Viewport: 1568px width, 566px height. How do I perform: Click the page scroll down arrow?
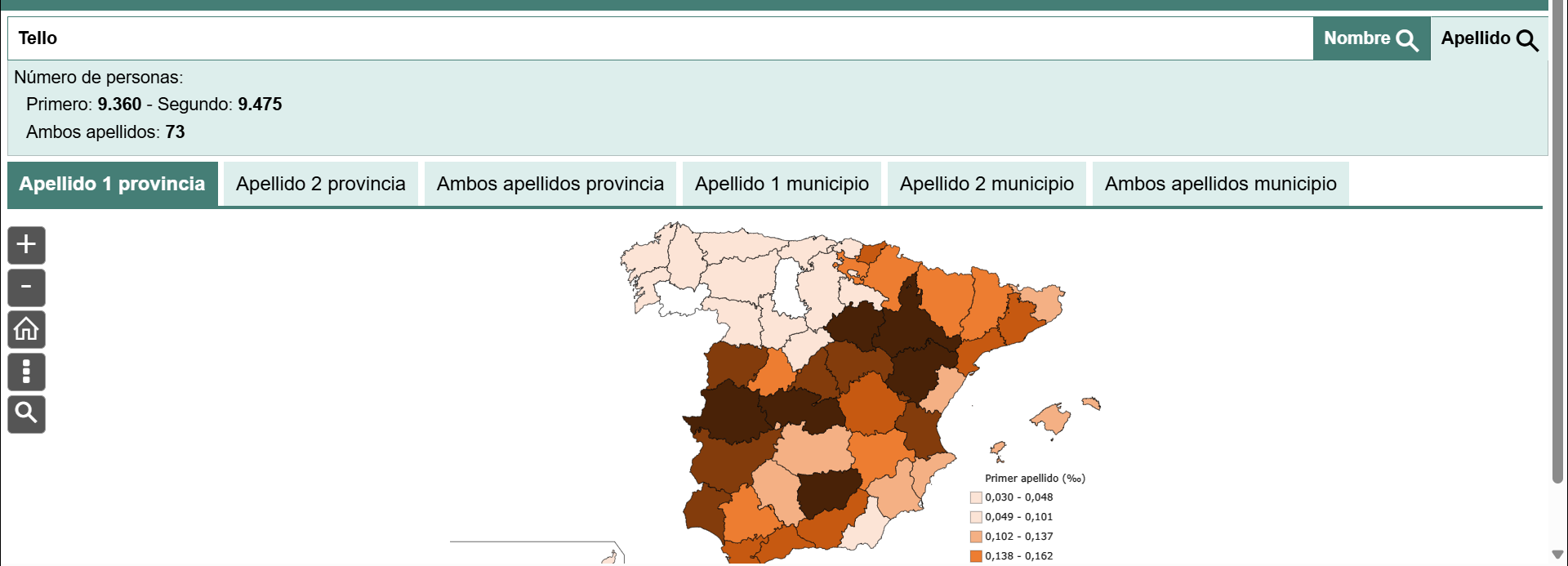tap(1557, 555)
